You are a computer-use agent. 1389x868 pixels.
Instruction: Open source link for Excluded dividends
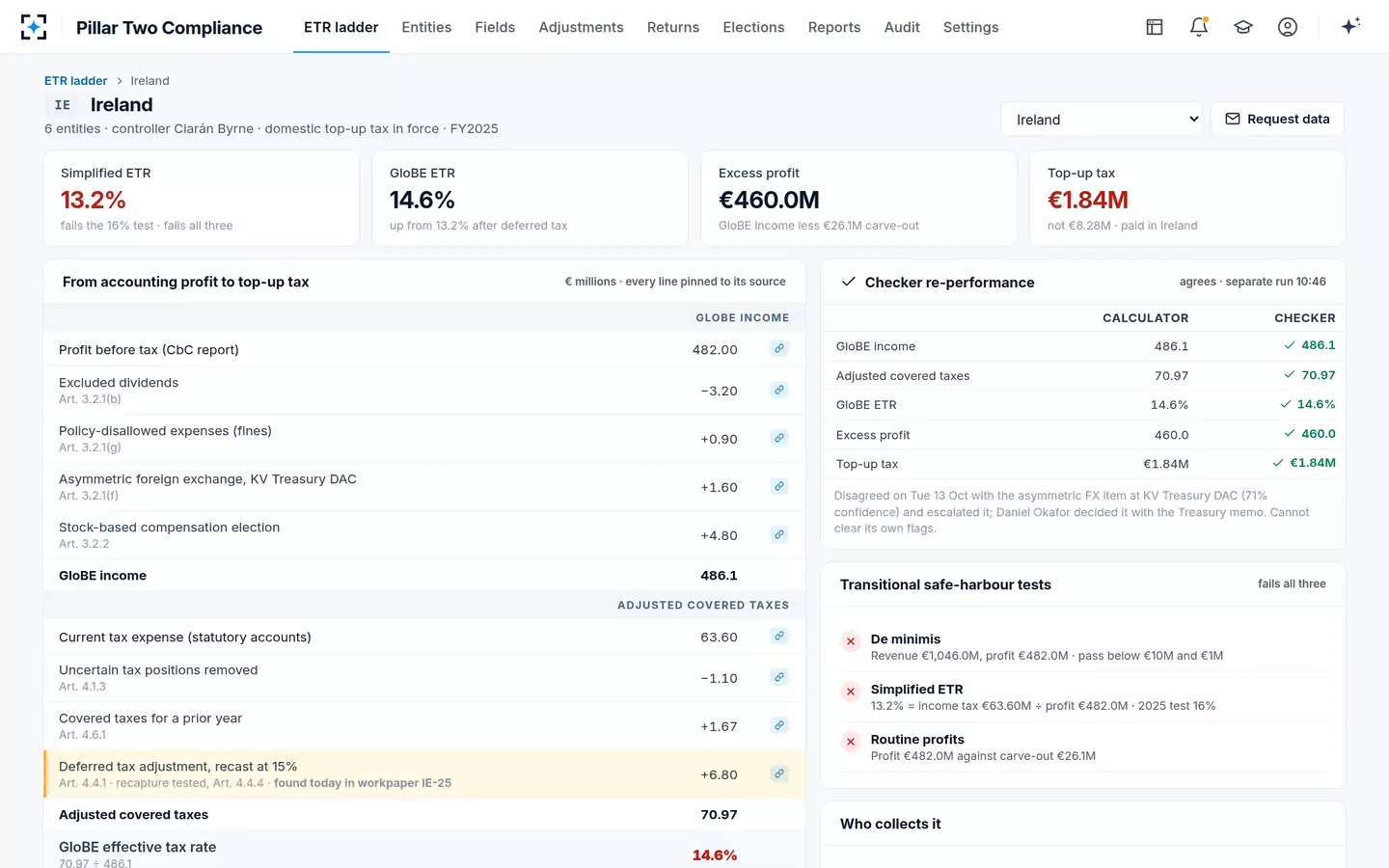(x=779, y=390)
